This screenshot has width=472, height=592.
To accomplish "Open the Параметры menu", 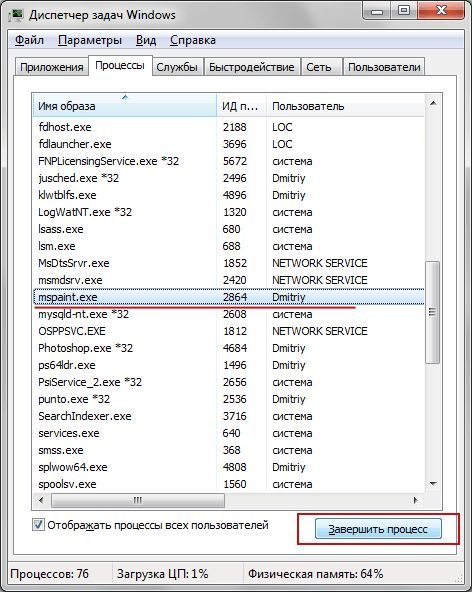I will coord(90,40).
